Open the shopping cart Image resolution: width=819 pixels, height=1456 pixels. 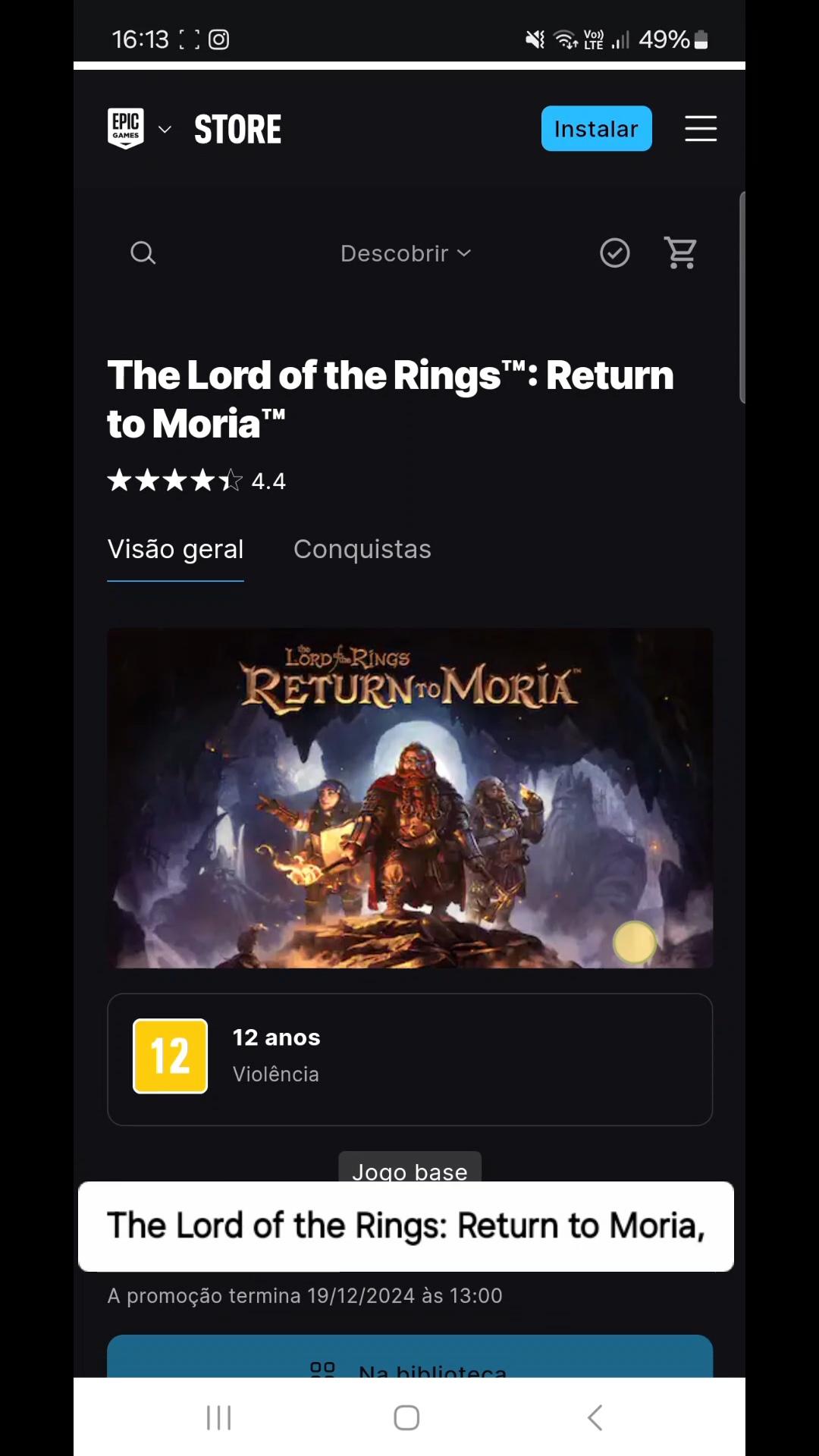tap(681, 253)
